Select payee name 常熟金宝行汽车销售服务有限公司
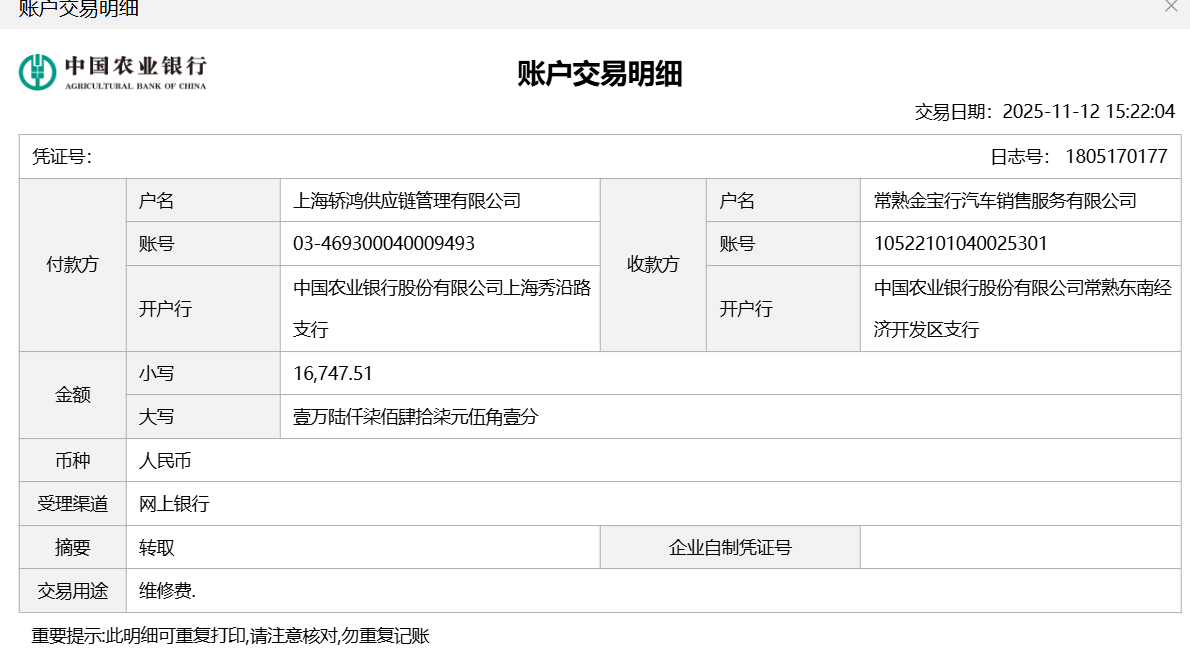Screen dimensions: 1190x665 (1004, 201)
